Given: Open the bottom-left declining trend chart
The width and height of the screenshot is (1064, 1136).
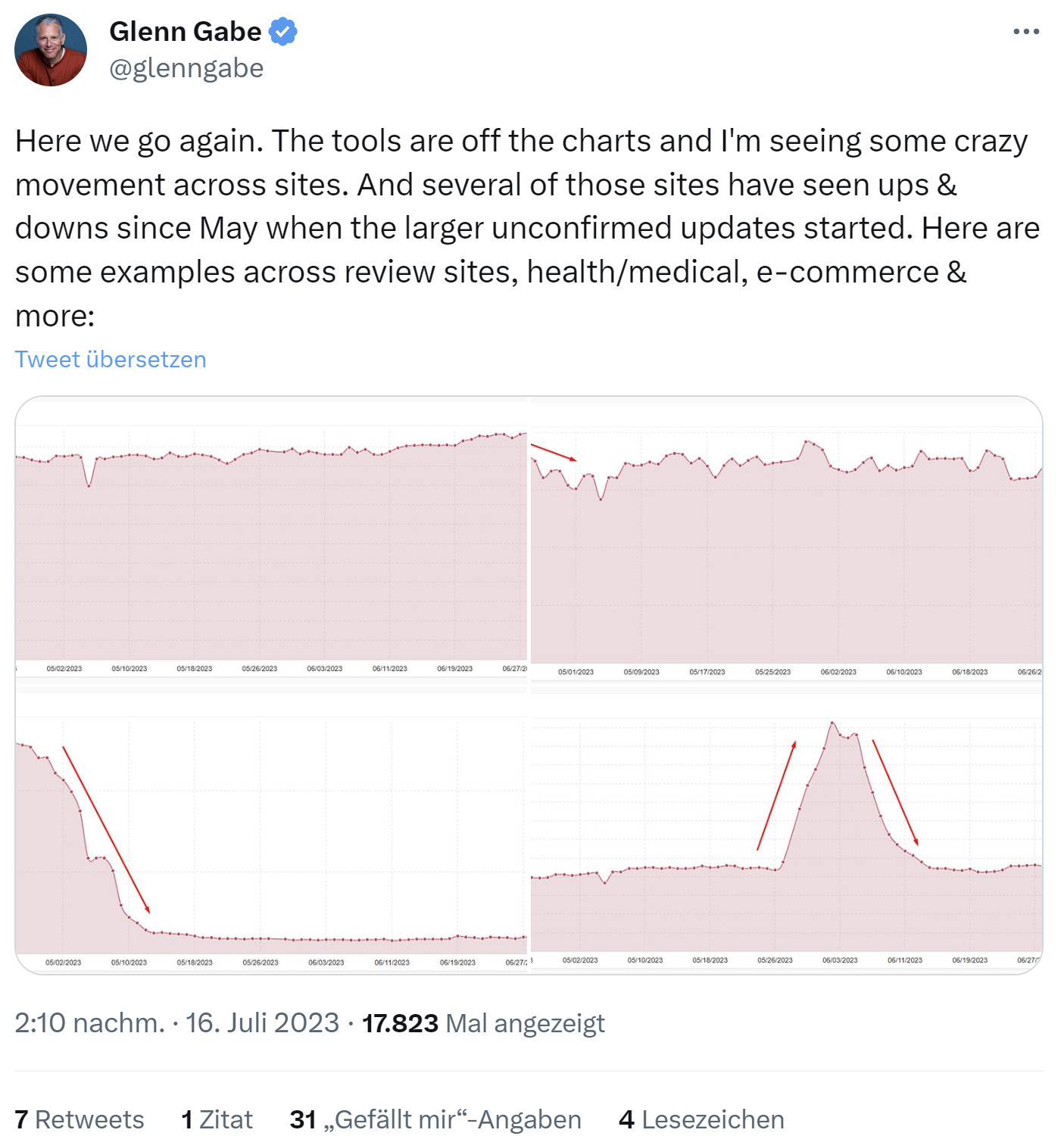Looking at the screenshot, I should click(273, 833).
